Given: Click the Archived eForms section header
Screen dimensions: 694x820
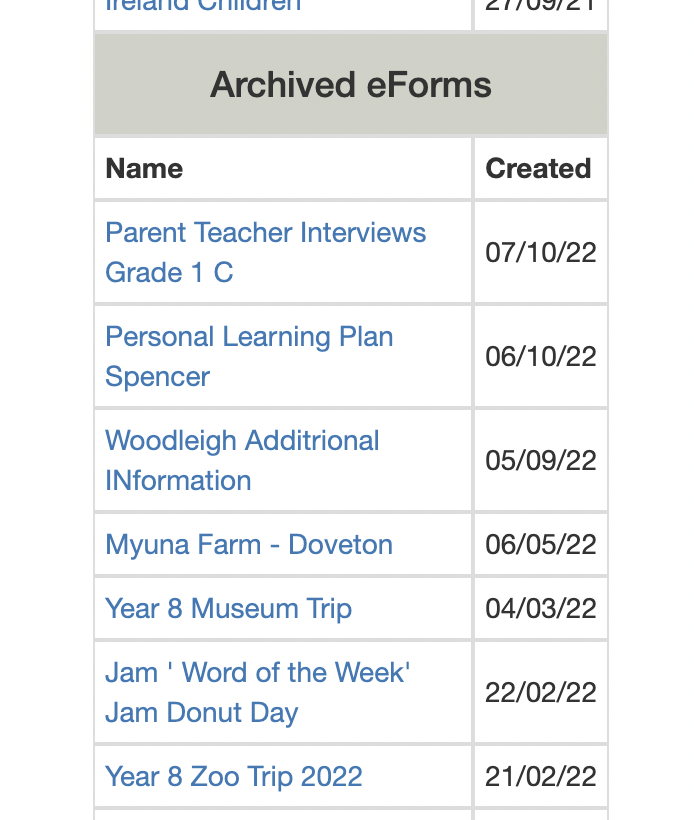Looking at the screenshot, I should point(350,85).
